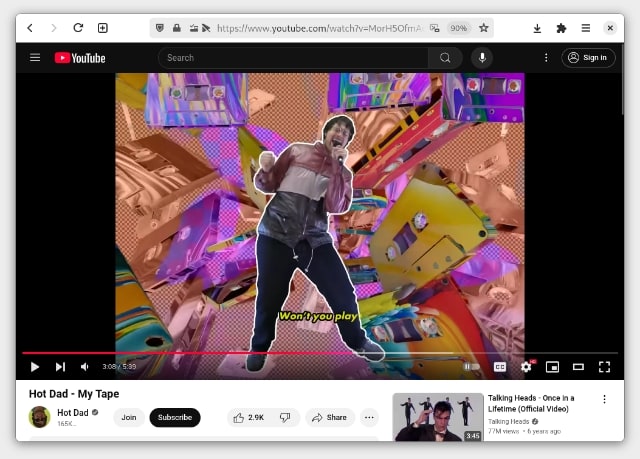Click the translate page icon in address bar
This screenshot has height=459, width=640.
435,28
